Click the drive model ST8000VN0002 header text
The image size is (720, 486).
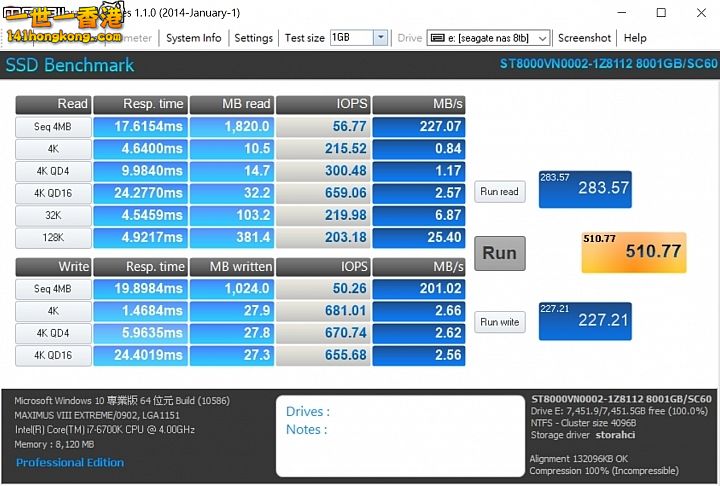coord(608,63)
